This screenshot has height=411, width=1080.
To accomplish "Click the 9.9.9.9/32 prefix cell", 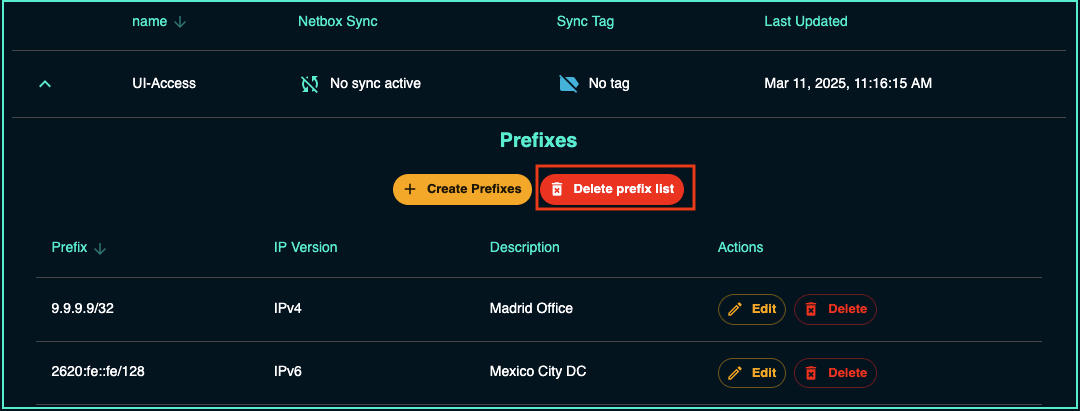I will pyautogui.click(x=82, y=309).
